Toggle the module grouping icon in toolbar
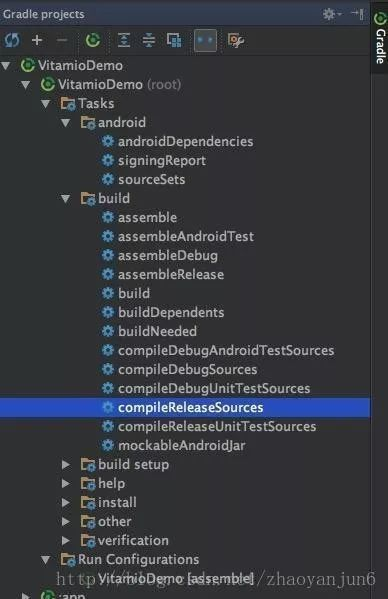 [174, 40]
